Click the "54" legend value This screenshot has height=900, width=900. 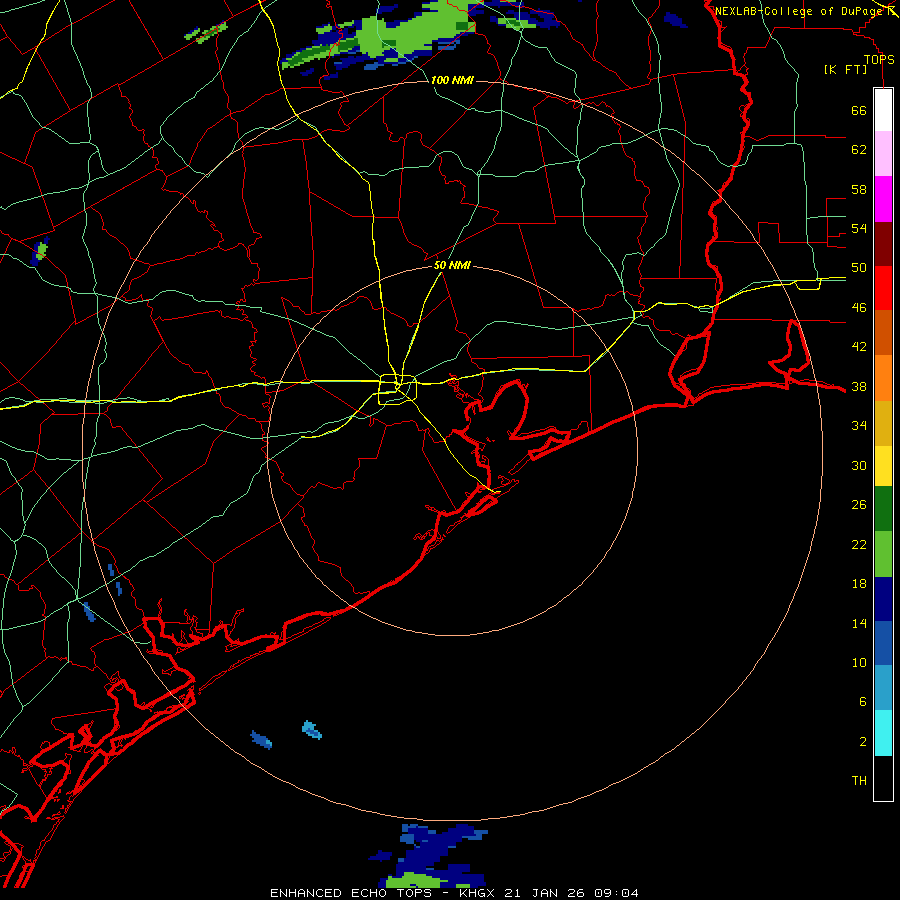point(859,228)
